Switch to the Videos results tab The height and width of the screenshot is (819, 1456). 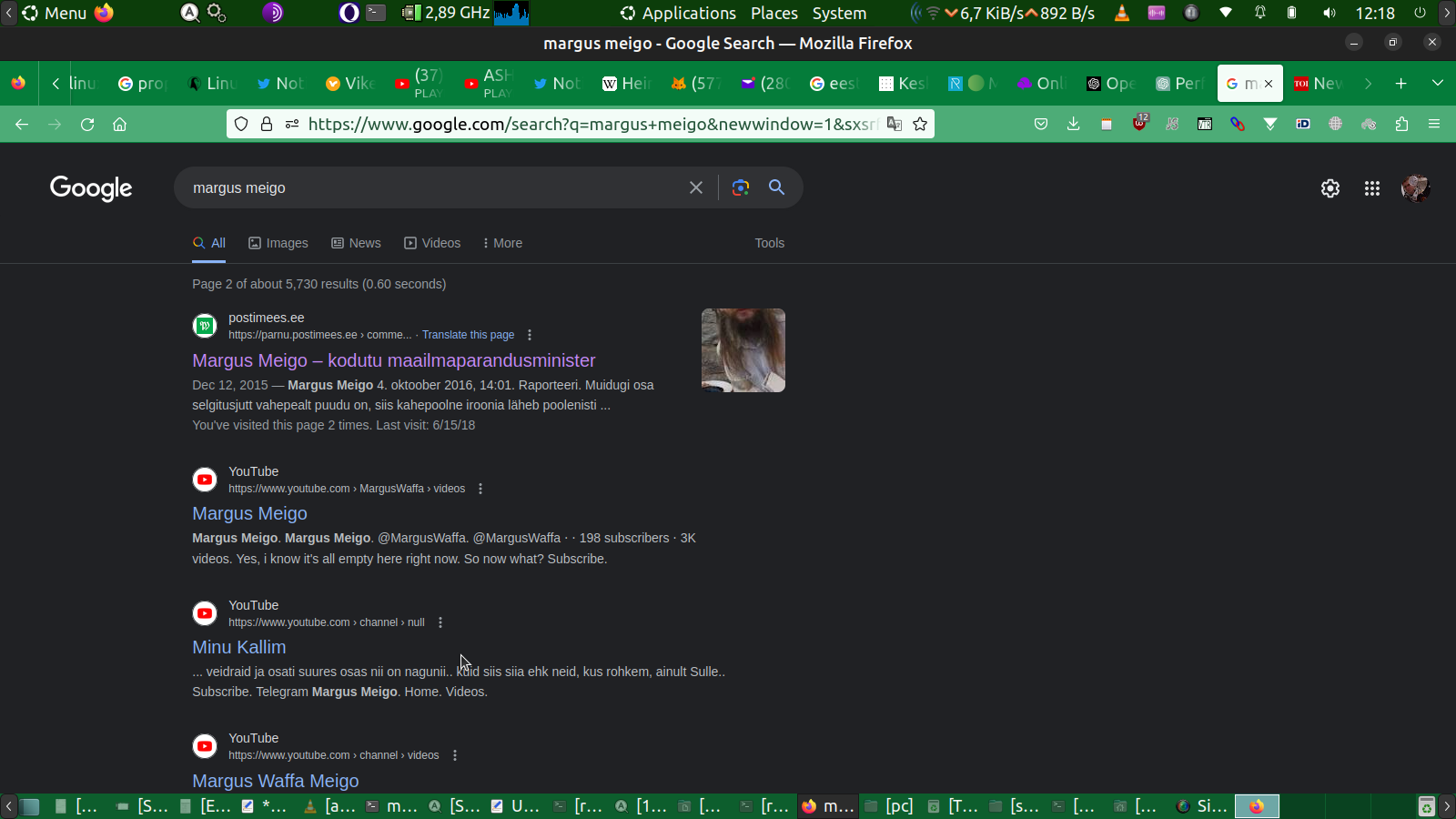pos(432,243)
